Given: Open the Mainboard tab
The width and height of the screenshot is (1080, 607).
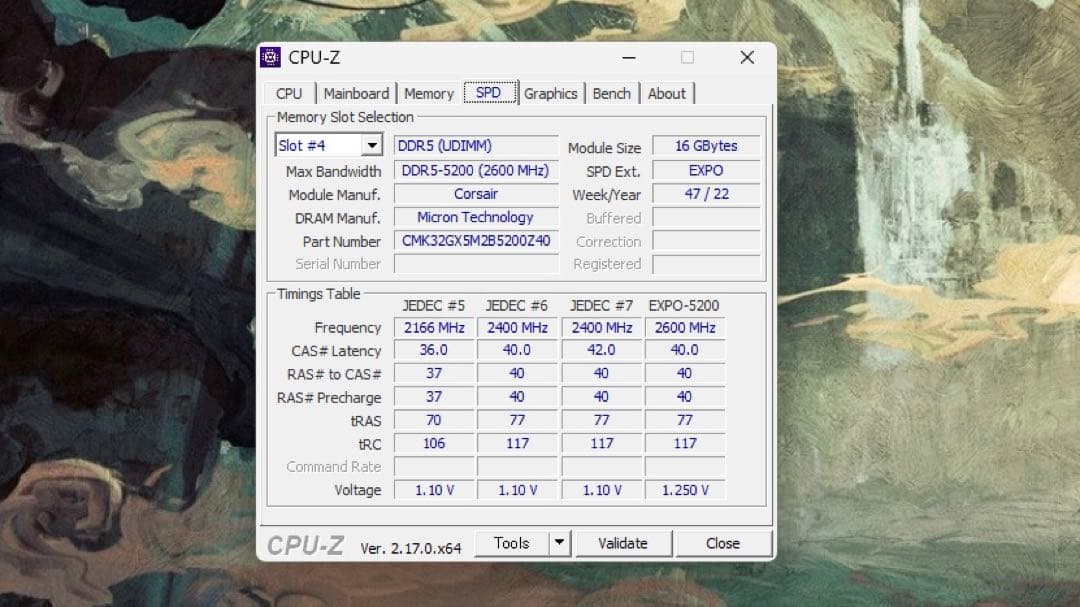Looking at the screenshot, I should point(356,94).
